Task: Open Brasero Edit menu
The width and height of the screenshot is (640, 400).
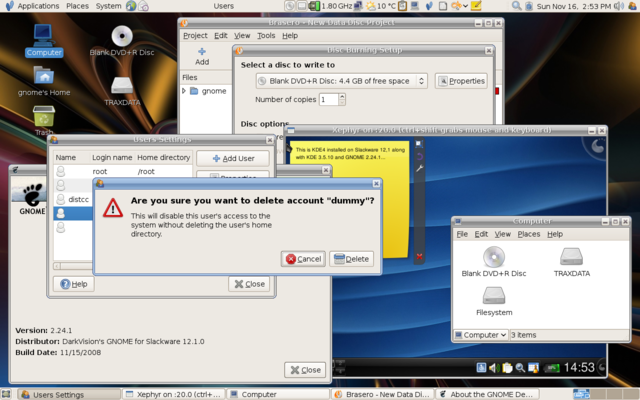Action: tap(221, 36)
